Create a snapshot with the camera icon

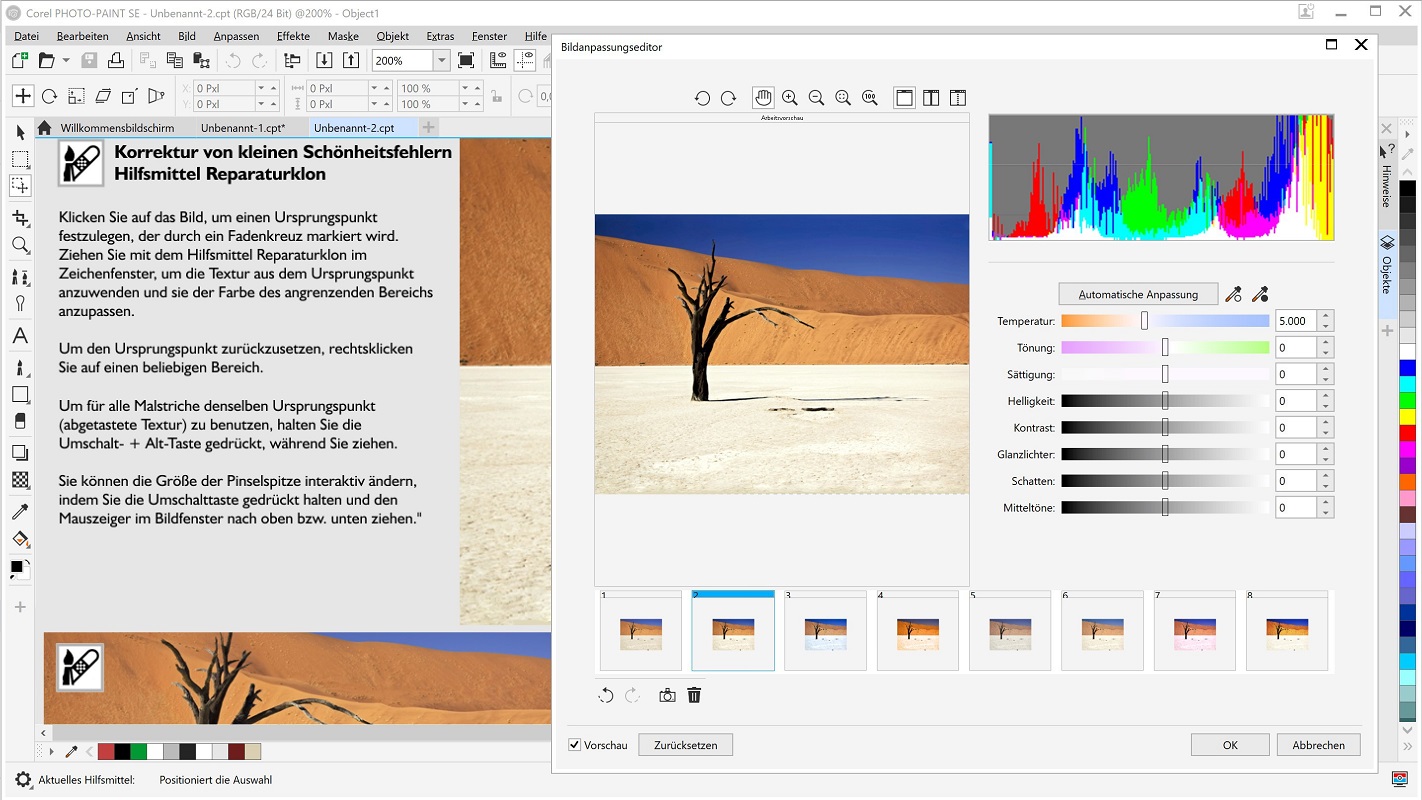[667, 694]
